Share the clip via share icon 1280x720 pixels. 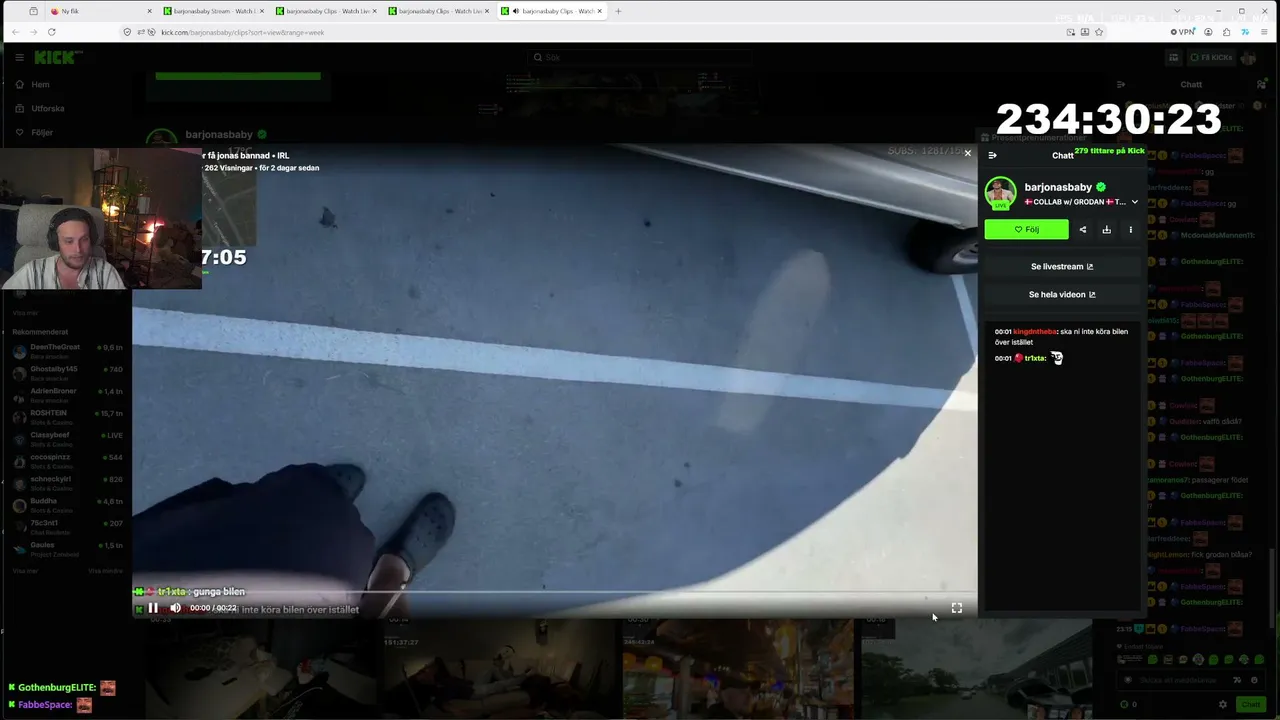(x=1083, y=230)
